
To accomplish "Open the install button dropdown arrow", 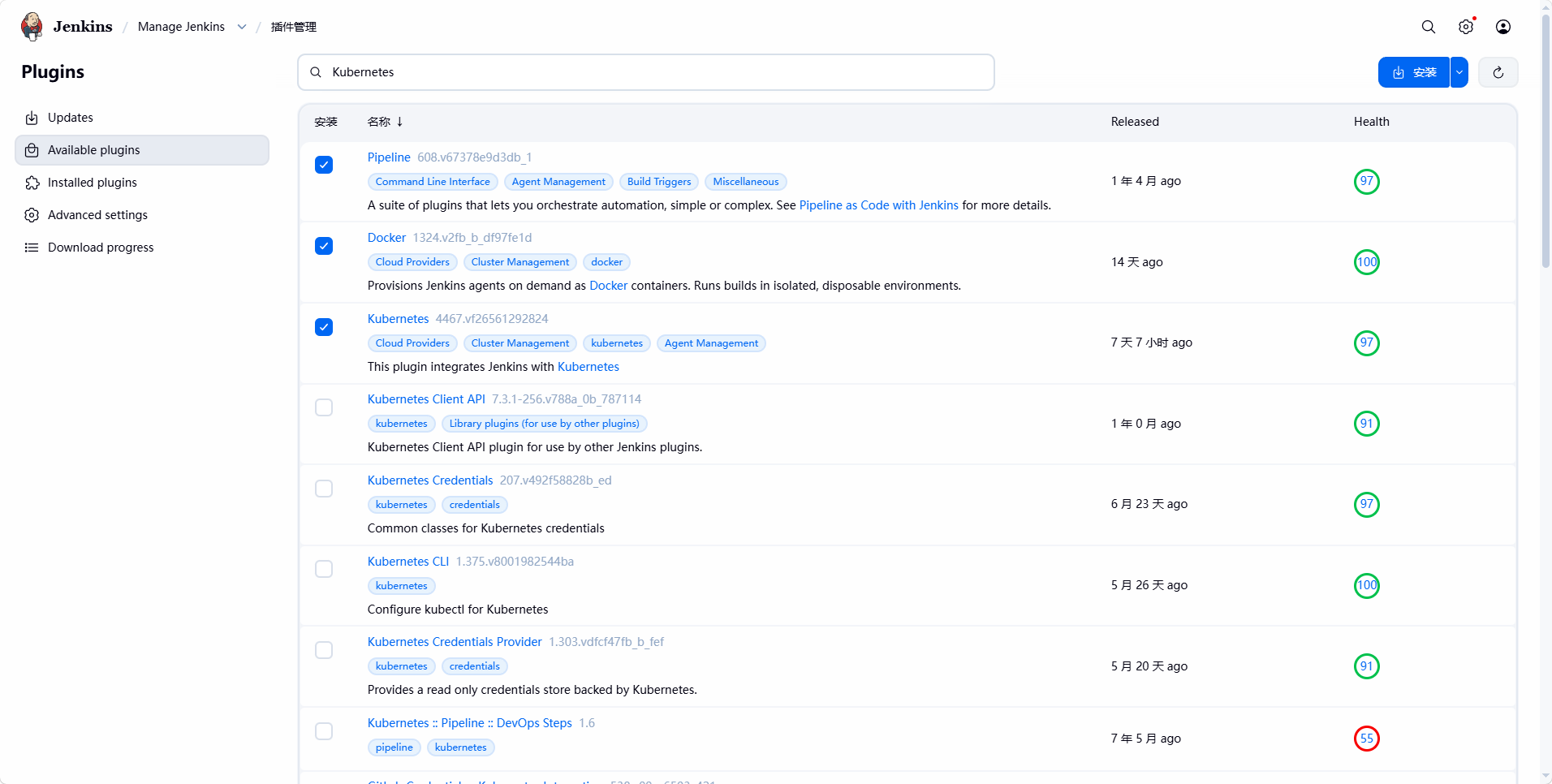I will (1459, 72).
